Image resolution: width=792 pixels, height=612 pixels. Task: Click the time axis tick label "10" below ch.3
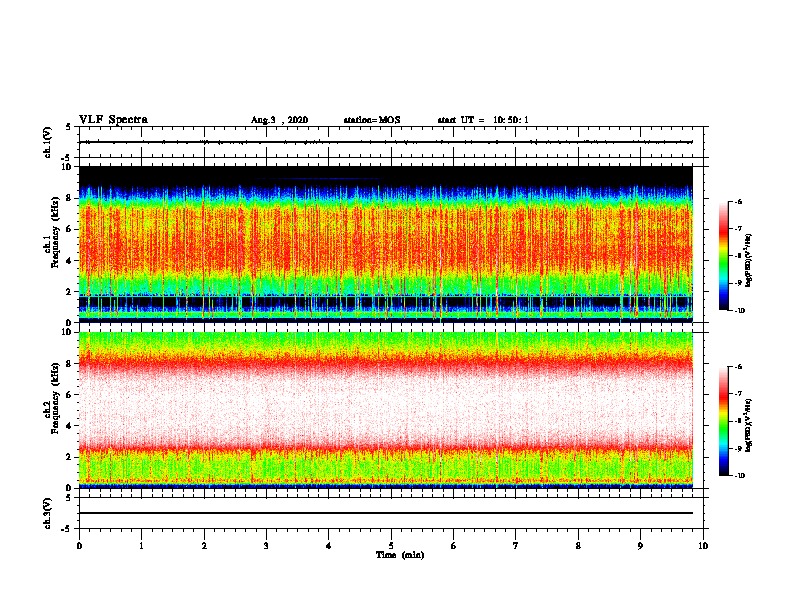pyautogui.click(x=703, y=546)
